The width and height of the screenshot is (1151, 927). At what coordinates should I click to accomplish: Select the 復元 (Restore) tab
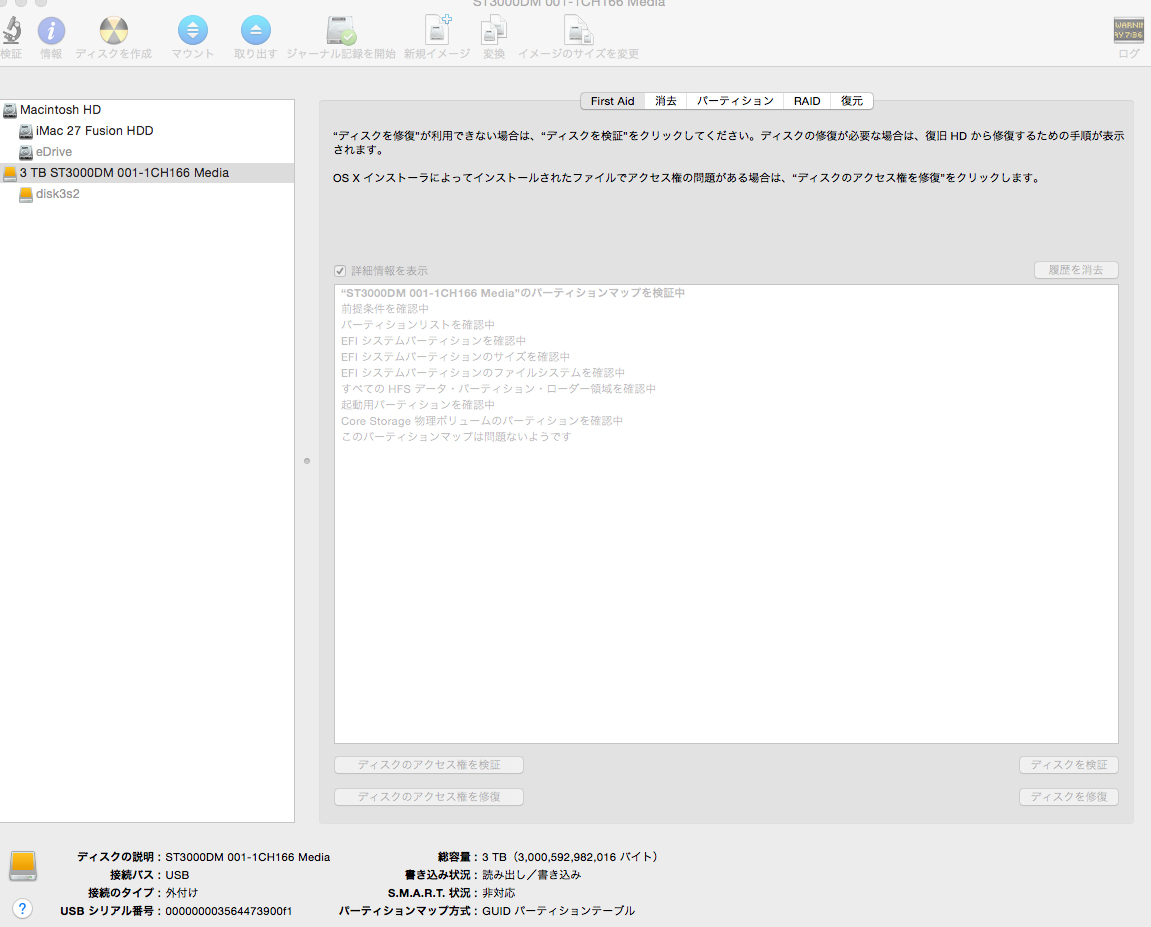(852, 101)
